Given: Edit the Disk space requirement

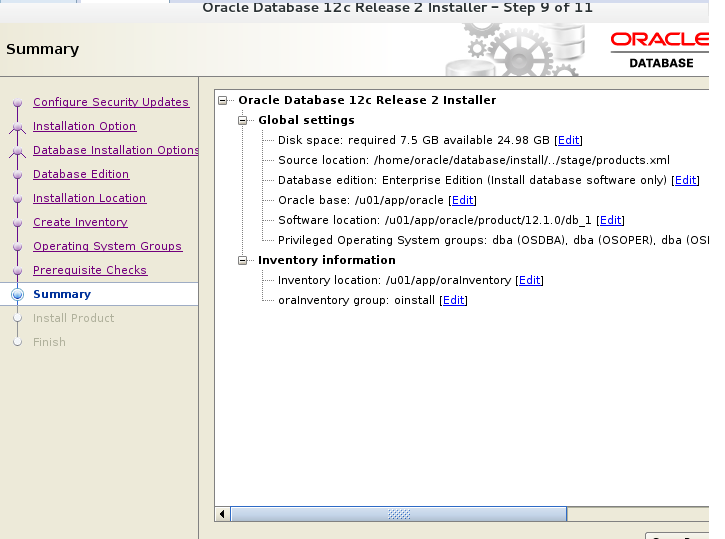Looking at the screenshot, I should pos(568,140).
